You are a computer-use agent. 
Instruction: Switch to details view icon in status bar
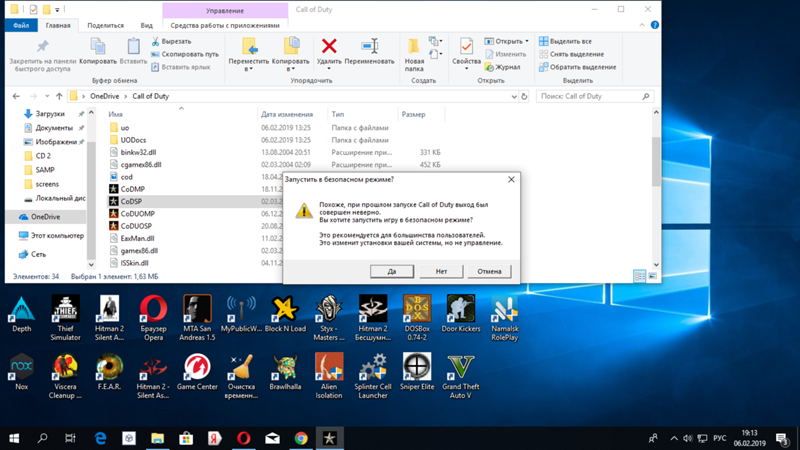click(639, 276)
